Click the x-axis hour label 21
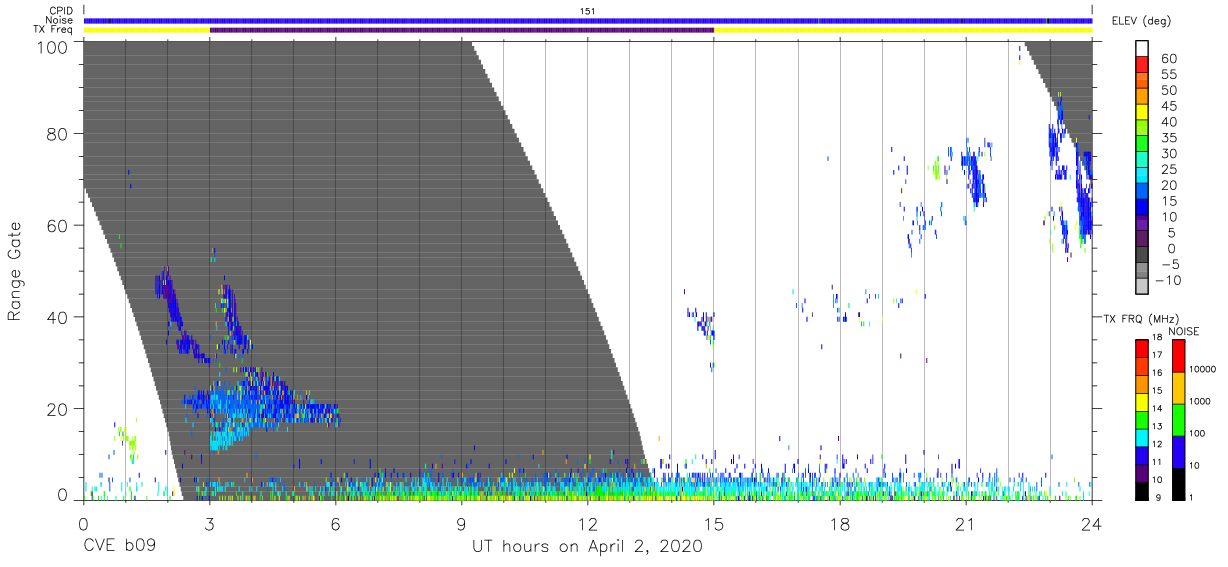The height and width of the screenshot is (567, 1228). 966,523
